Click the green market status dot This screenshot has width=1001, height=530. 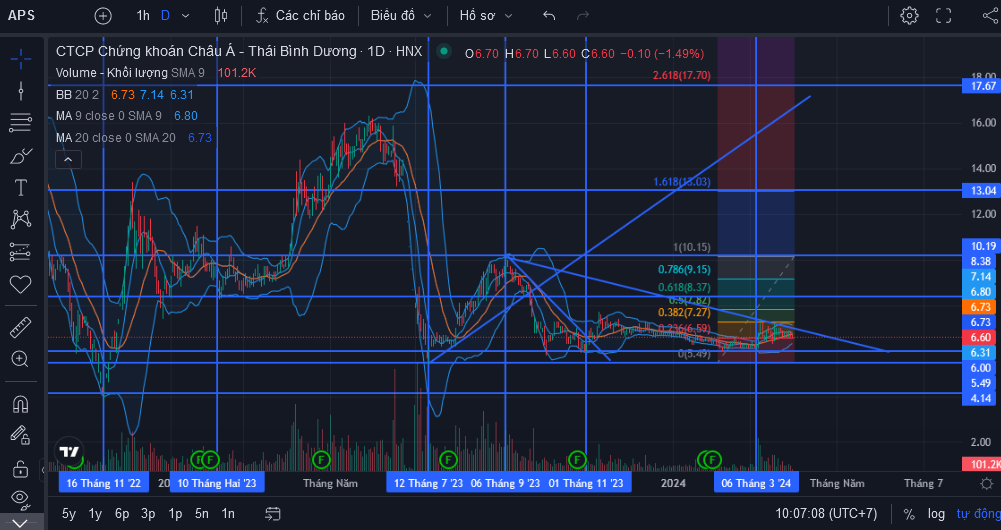click(x=444, y=52)
